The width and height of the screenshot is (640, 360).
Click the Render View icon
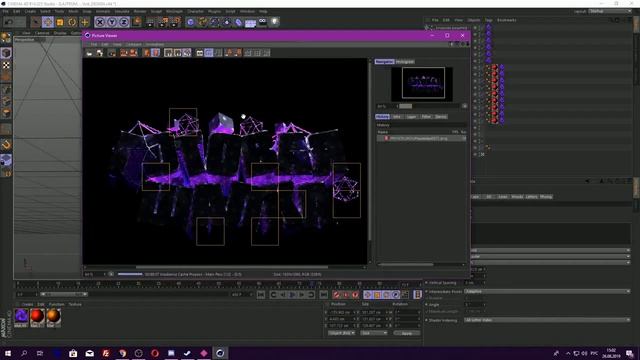point(150,22)
